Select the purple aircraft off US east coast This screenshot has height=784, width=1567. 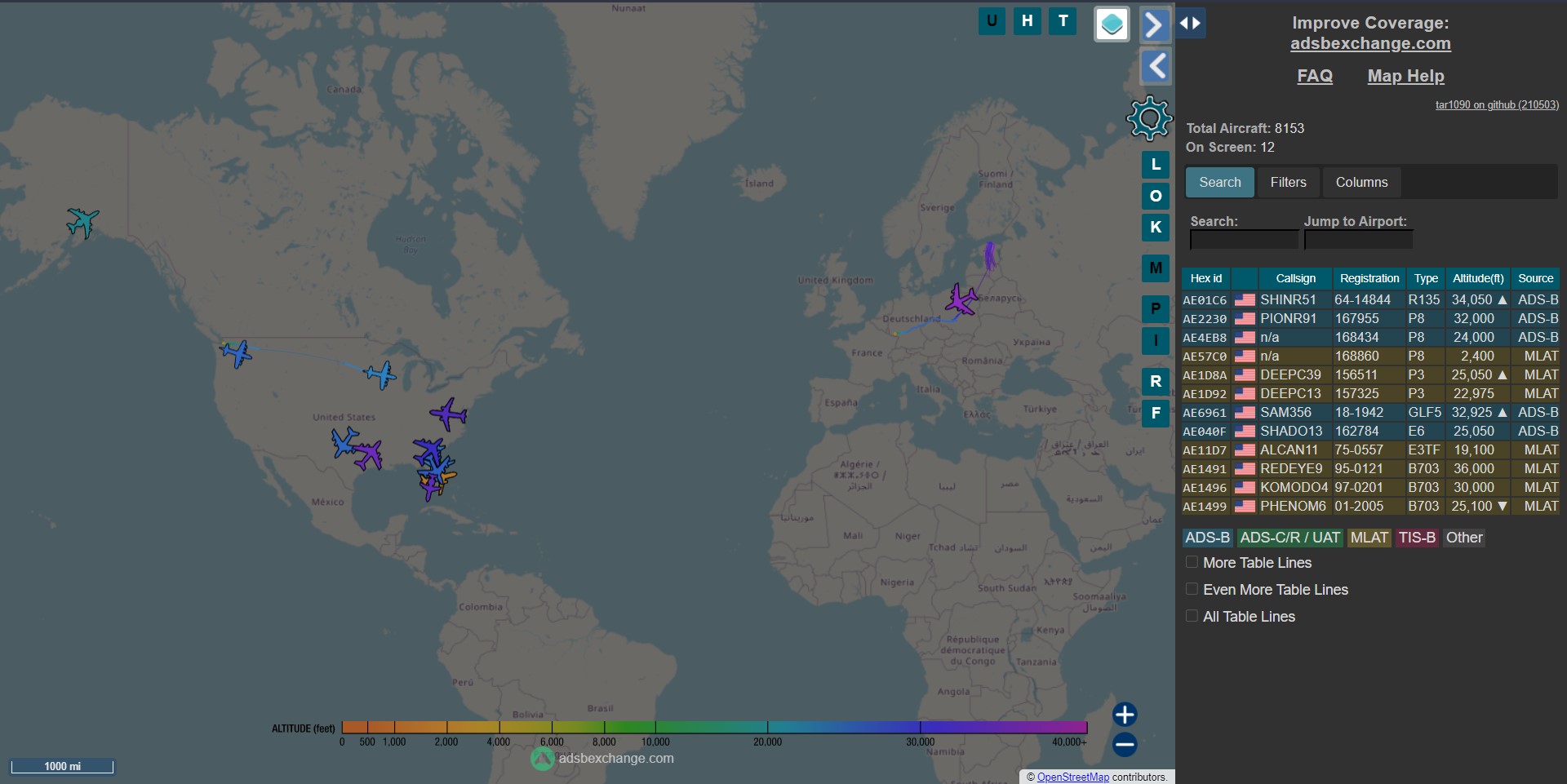pyautogui.click(x=448, y=414)
